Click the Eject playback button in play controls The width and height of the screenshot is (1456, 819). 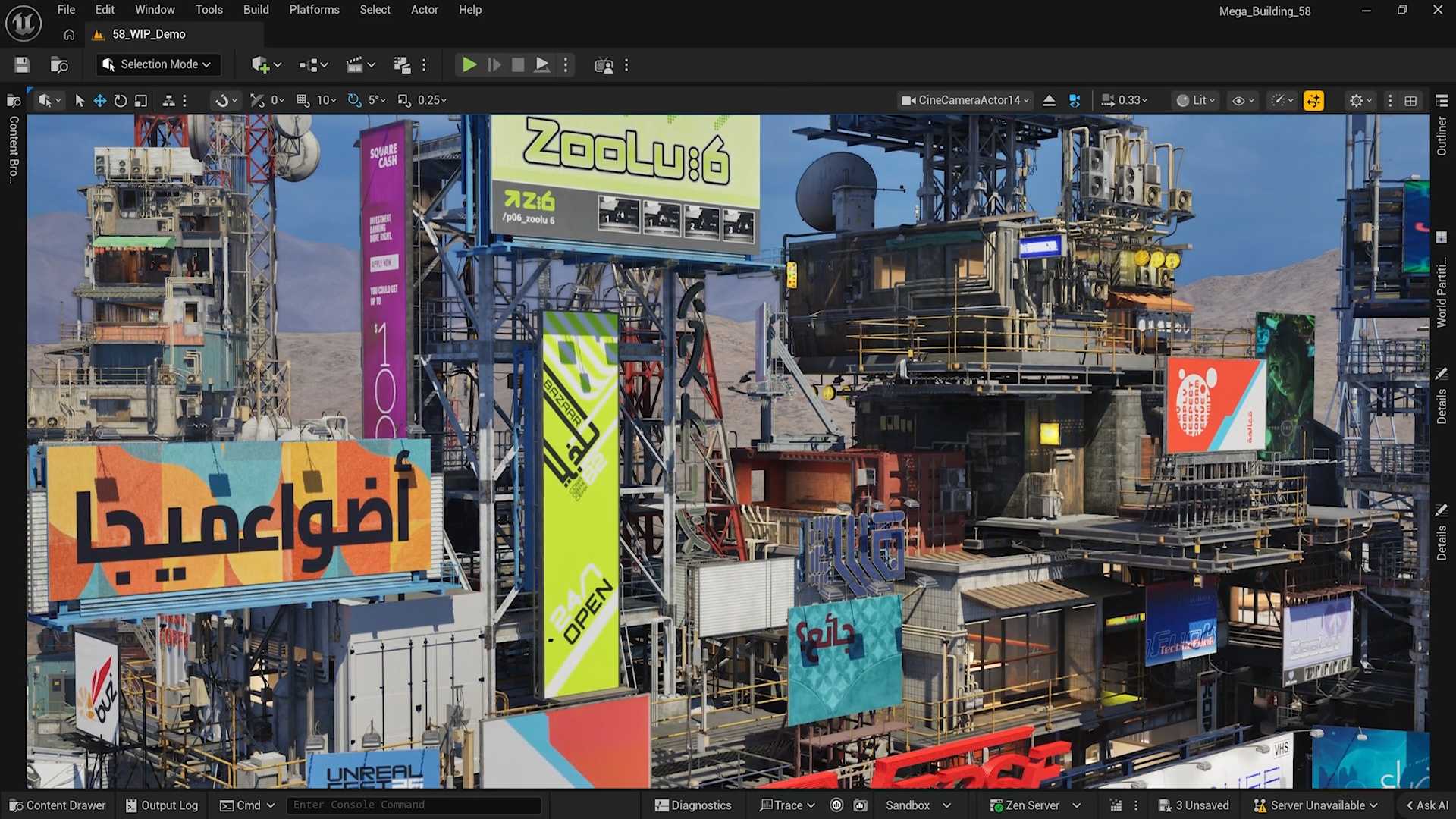point(541,65)
